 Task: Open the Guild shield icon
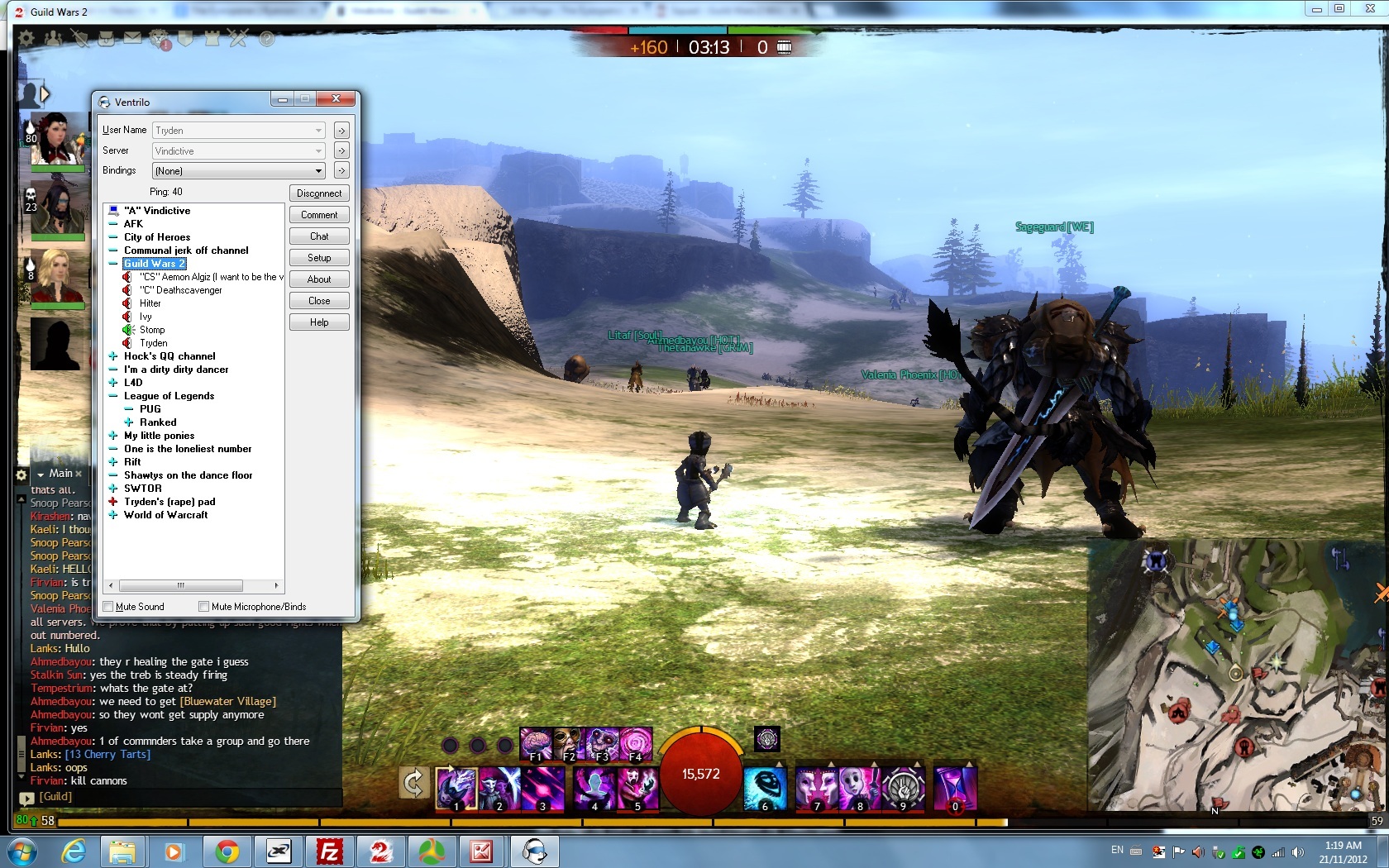tap(186, 38)
